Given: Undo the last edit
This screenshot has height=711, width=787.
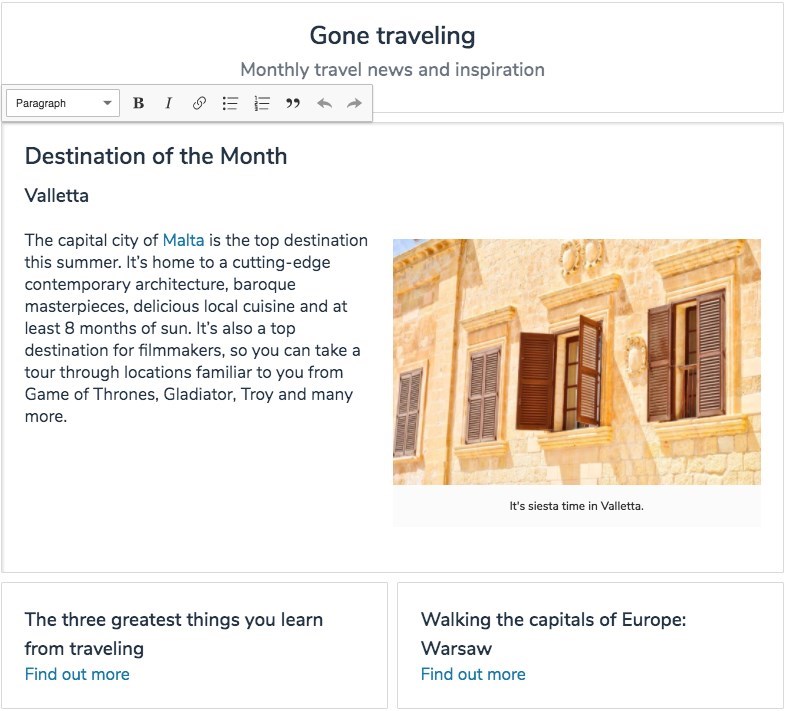Looking at the screenshot, I should [324, 103].
